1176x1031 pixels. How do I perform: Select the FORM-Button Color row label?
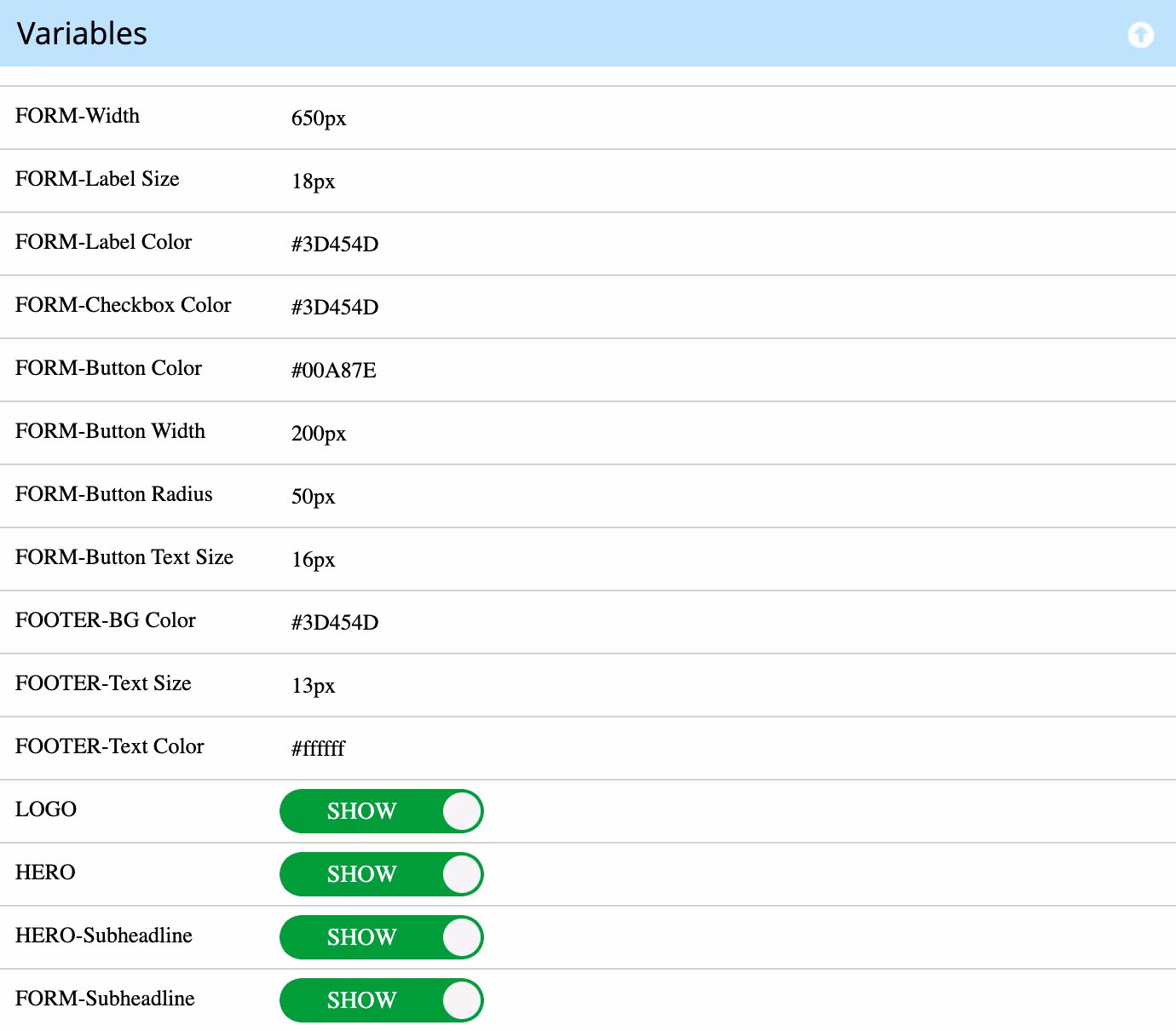(108, 368)
